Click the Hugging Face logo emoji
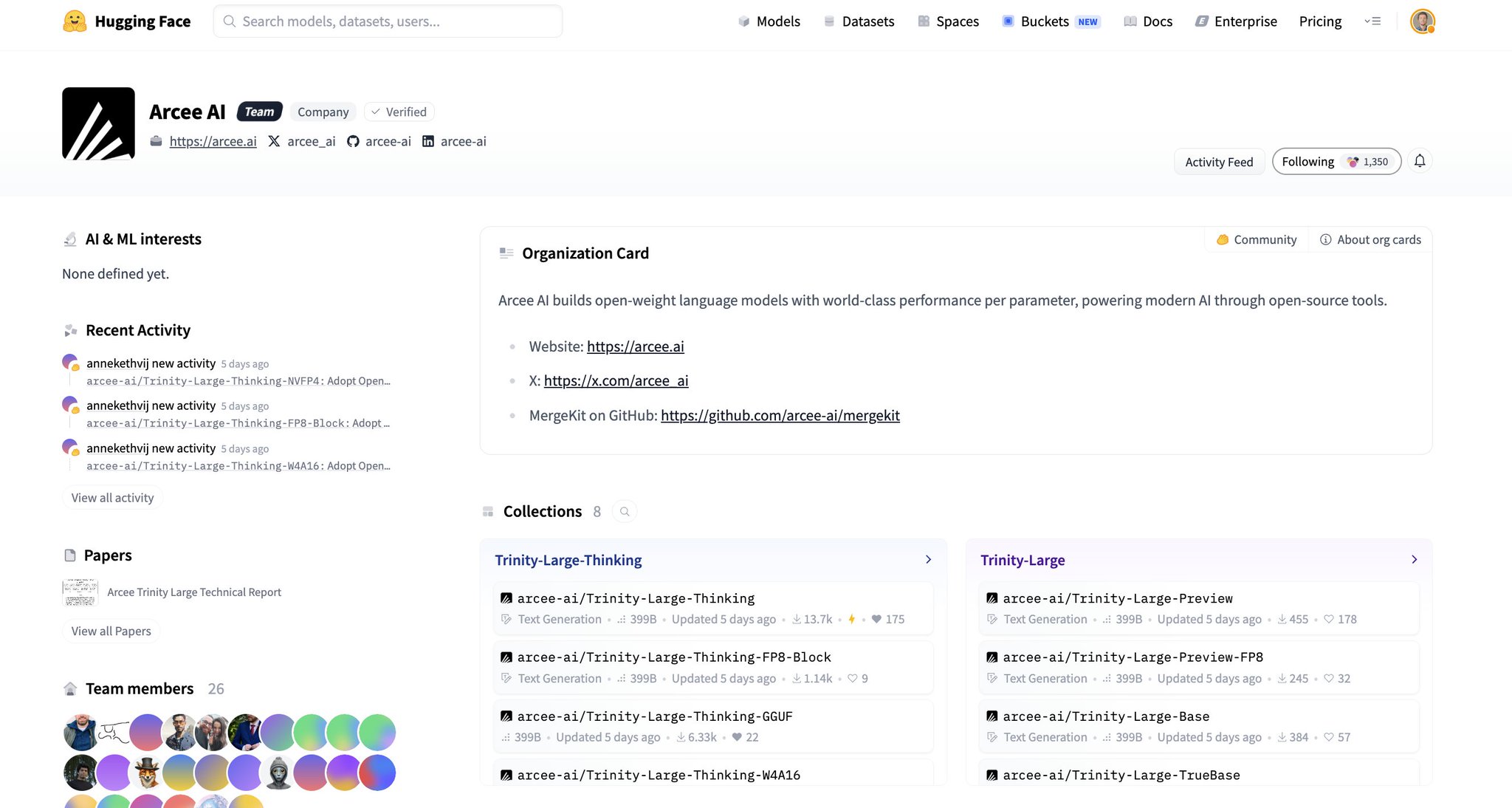1512x808 pixels. (75, 21)
